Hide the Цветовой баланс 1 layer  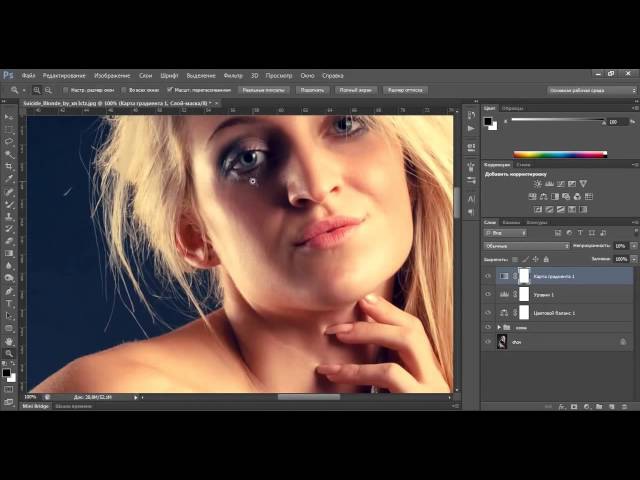coord(488,313)
